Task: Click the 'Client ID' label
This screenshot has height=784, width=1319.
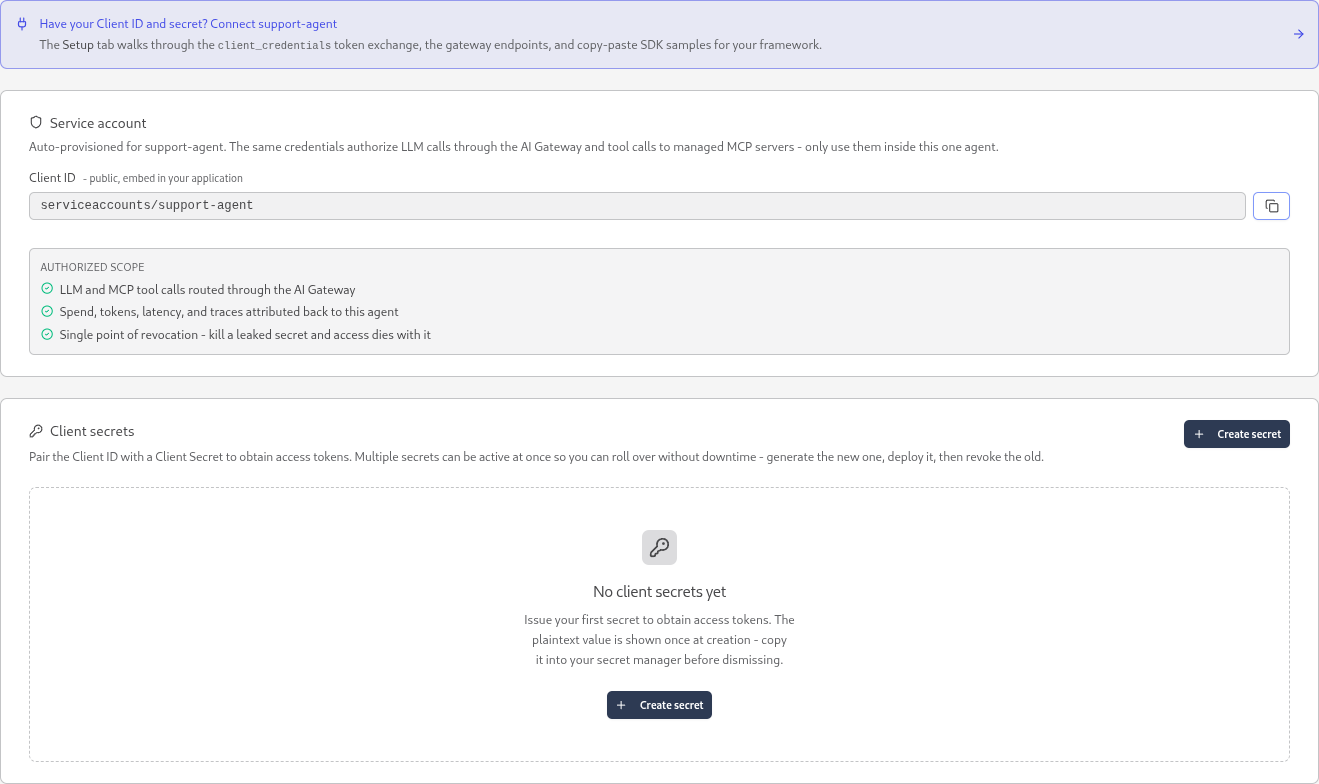Action: coord(52,178)
